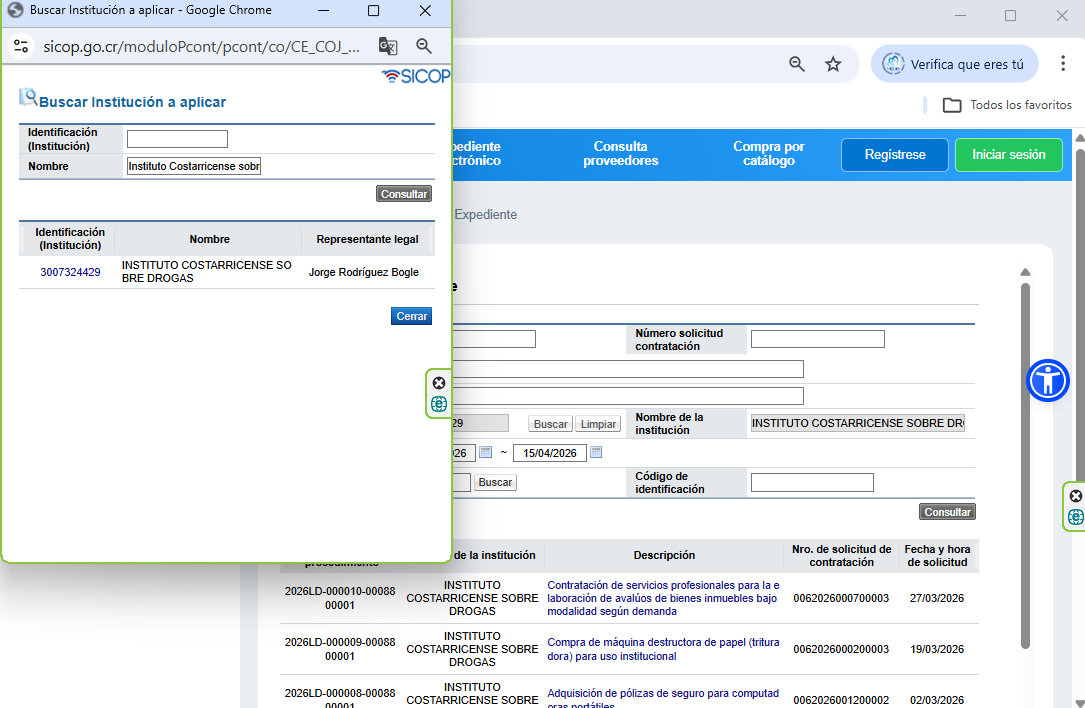
Task: Open site information icon in popup address bar
Action: click(21, 46)
